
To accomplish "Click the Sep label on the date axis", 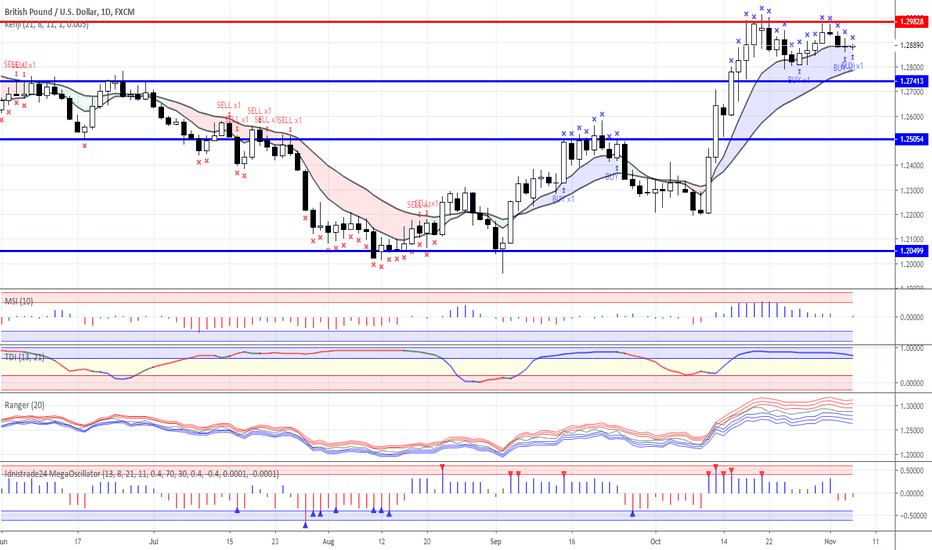I will coord(497,541).
